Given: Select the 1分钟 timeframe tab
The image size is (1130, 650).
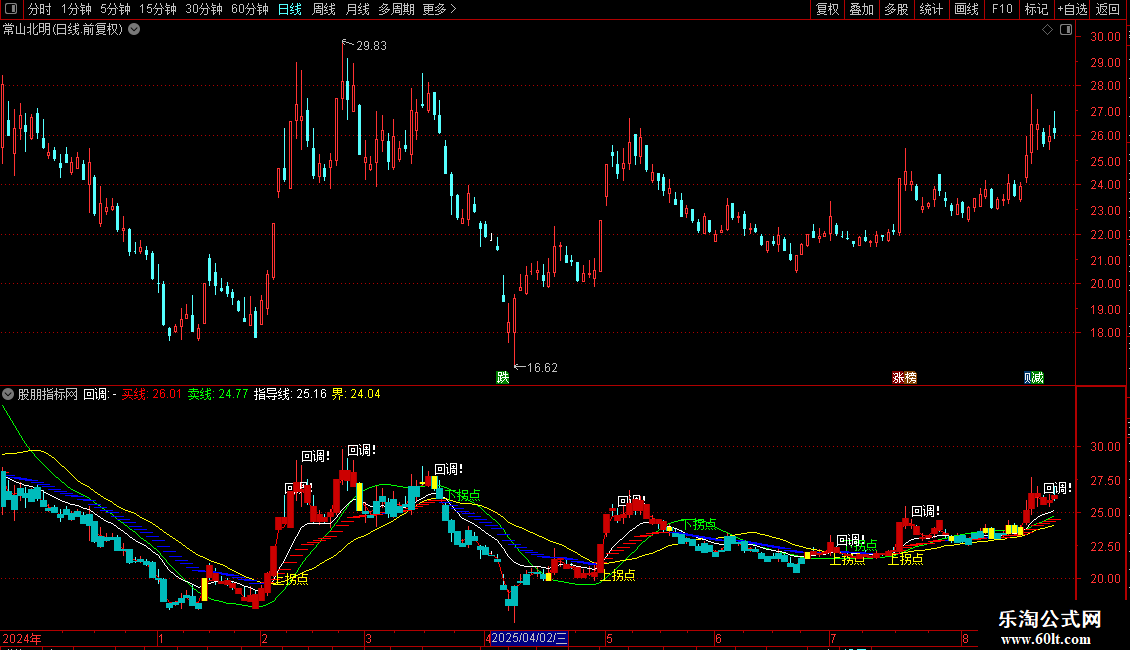Looking at the screenshot, I should [x=76, y=9].
